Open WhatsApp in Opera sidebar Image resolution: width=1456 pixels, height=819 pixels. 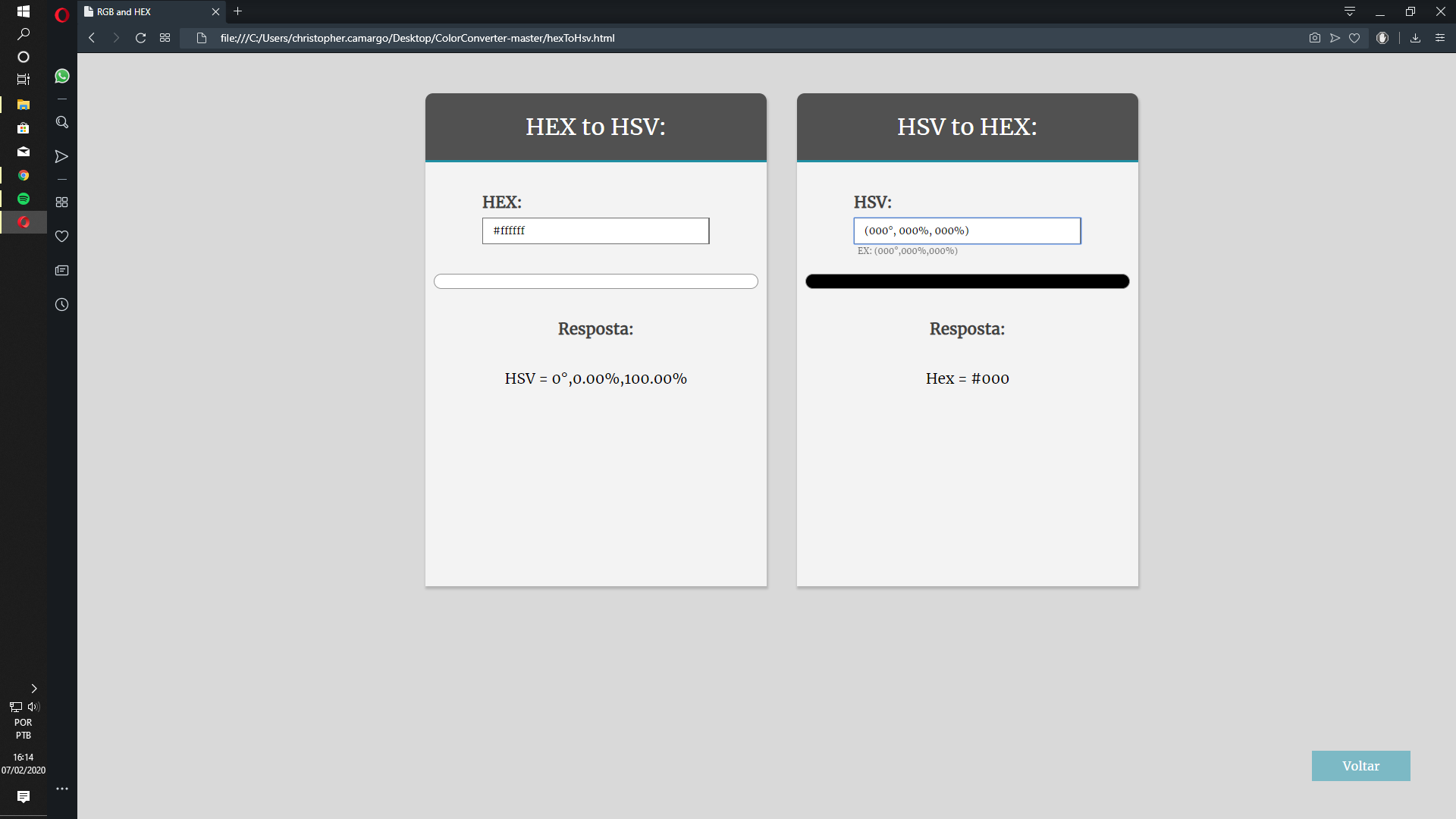62,76
